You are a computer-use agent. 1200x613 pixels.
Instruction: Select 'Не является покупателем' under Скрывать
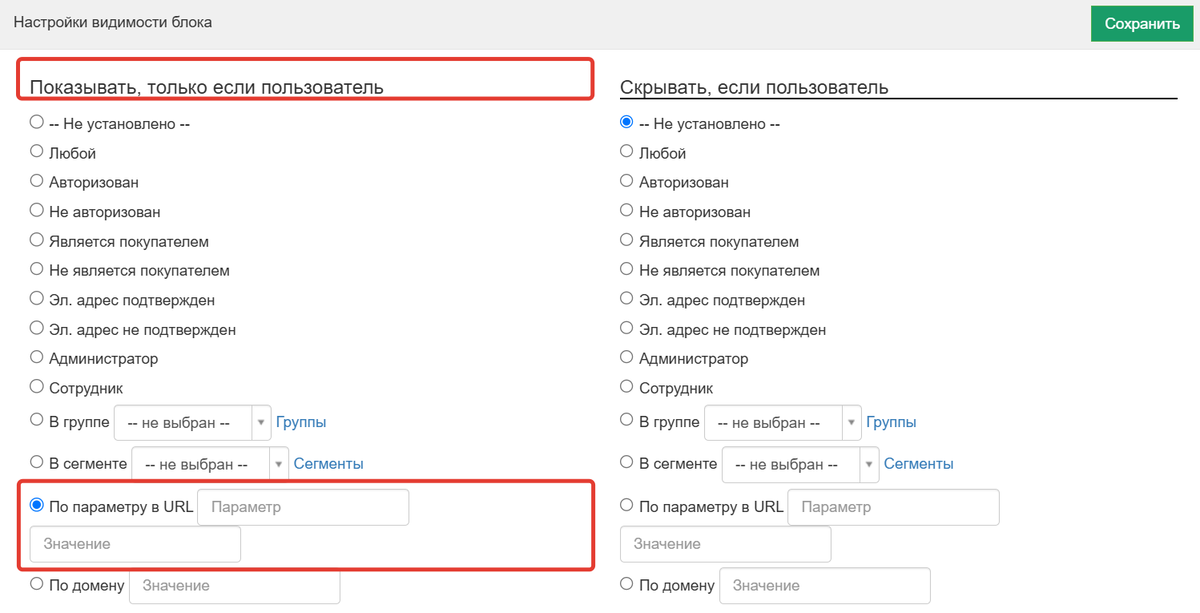tap(627, 269)
